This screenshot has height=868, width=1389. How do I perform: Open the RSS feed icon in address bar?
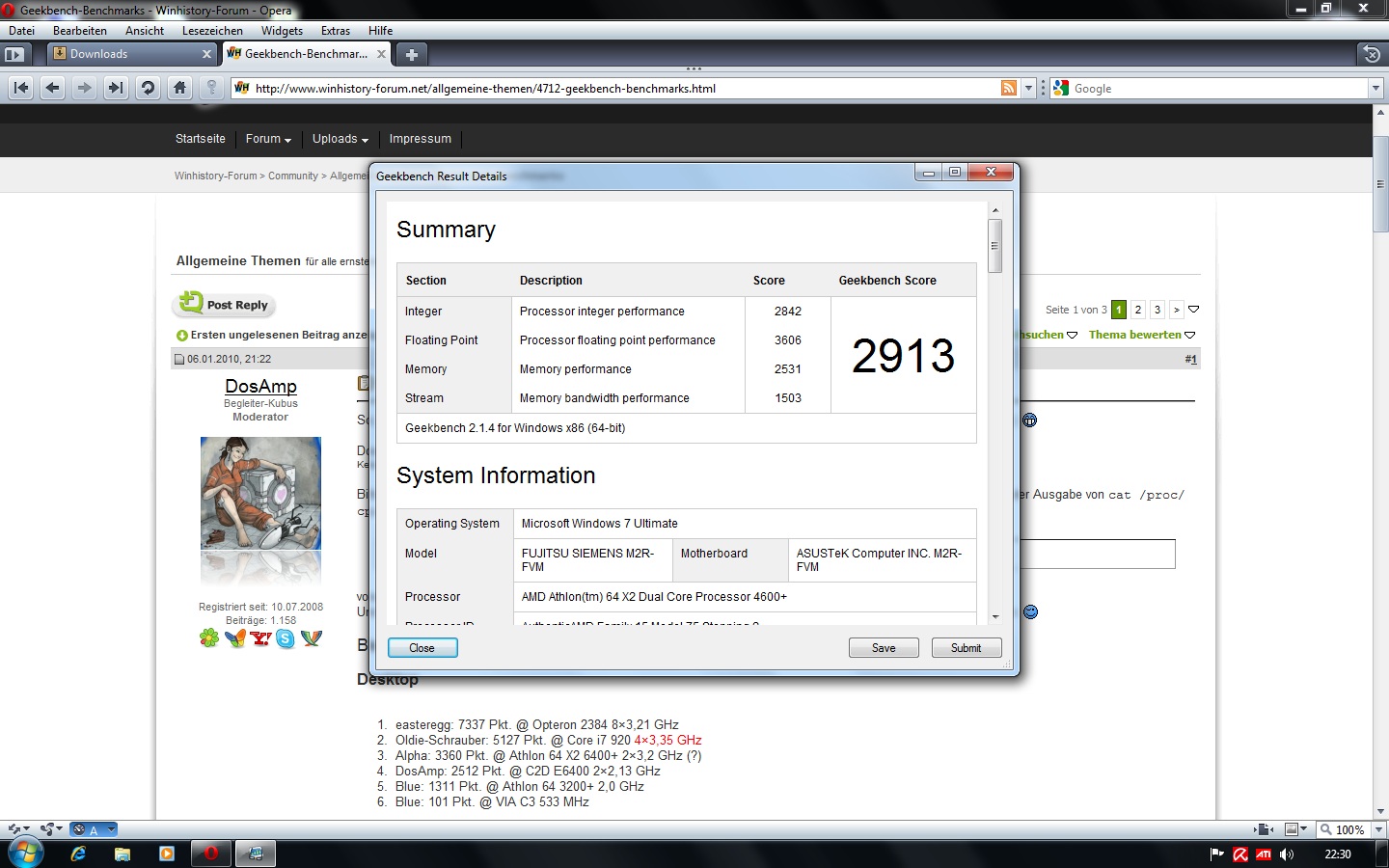tap(1009, 88)
